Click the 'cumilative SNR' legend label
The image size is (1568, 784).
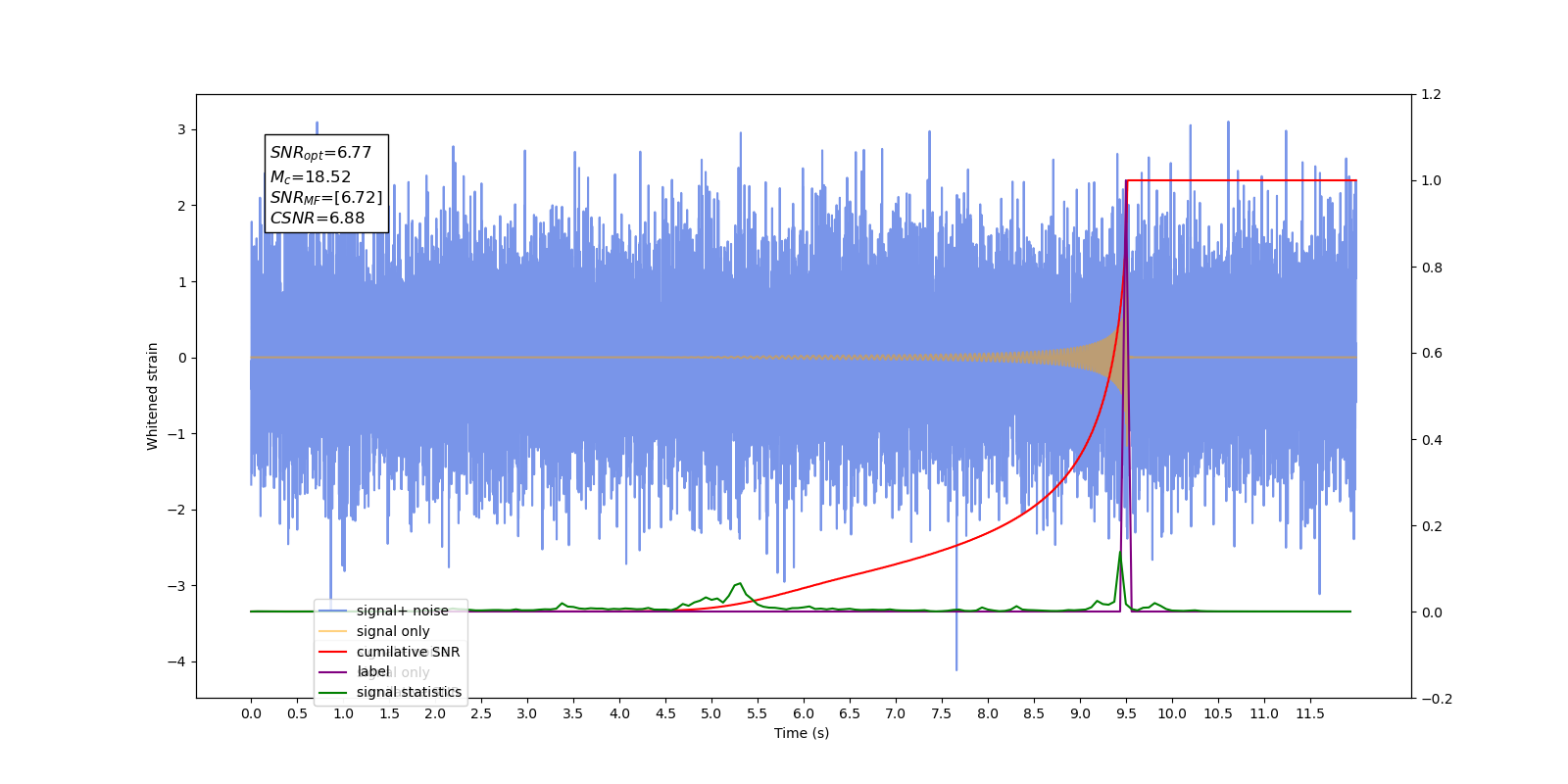click(x=408, y=652)
